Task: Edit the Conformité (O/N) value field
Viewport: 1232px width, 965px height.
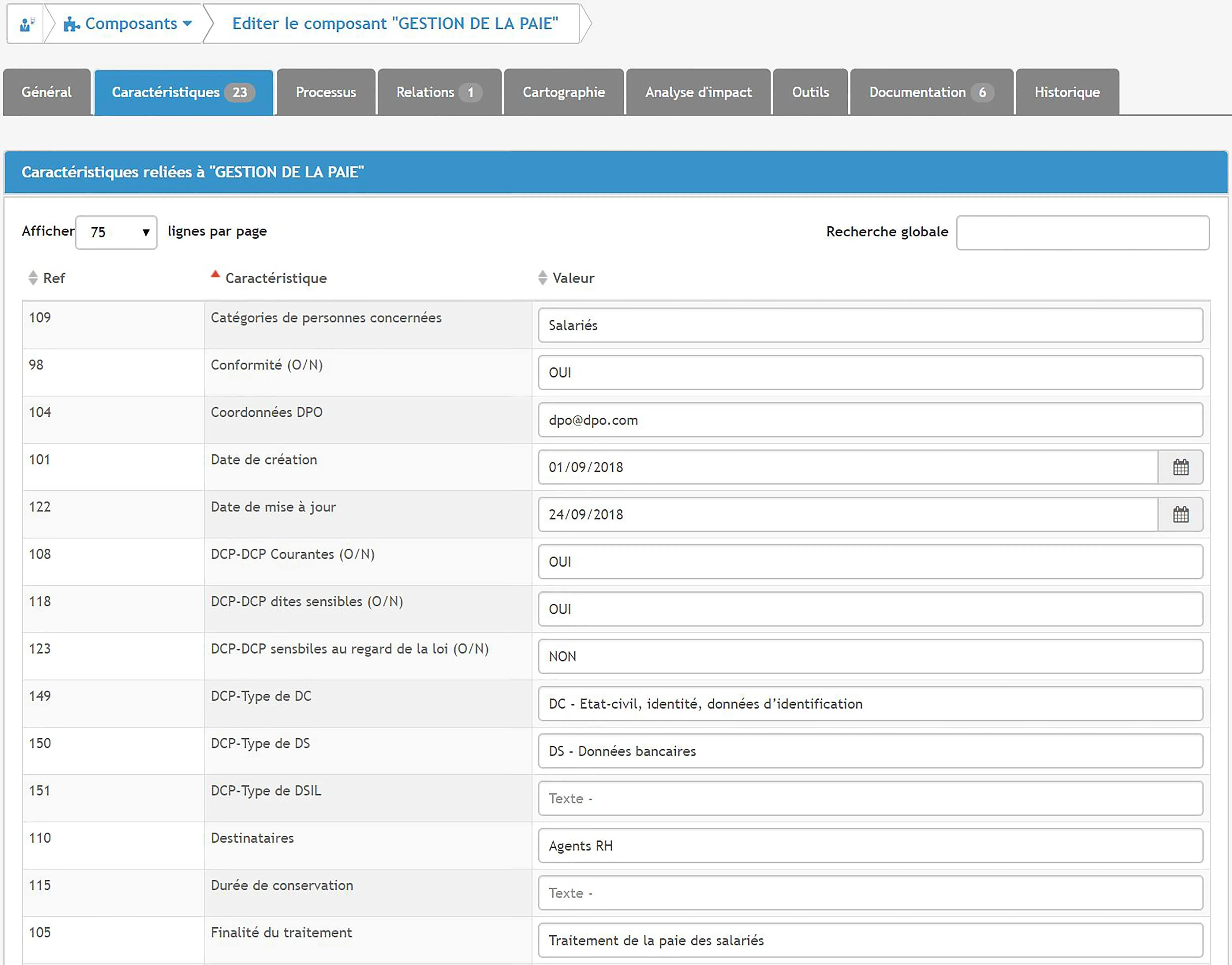Action: click(870, 372)
